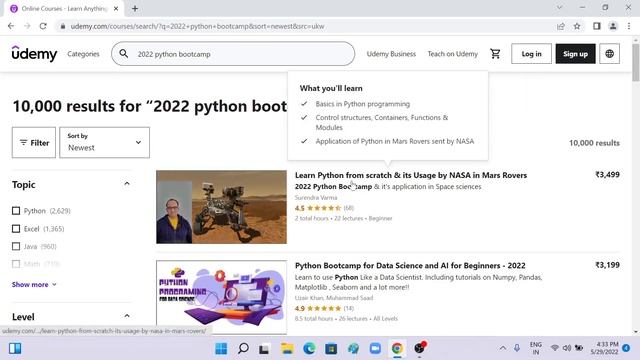Open the notification badge in system tray
The image size is (640, 360).
[626, 348]
